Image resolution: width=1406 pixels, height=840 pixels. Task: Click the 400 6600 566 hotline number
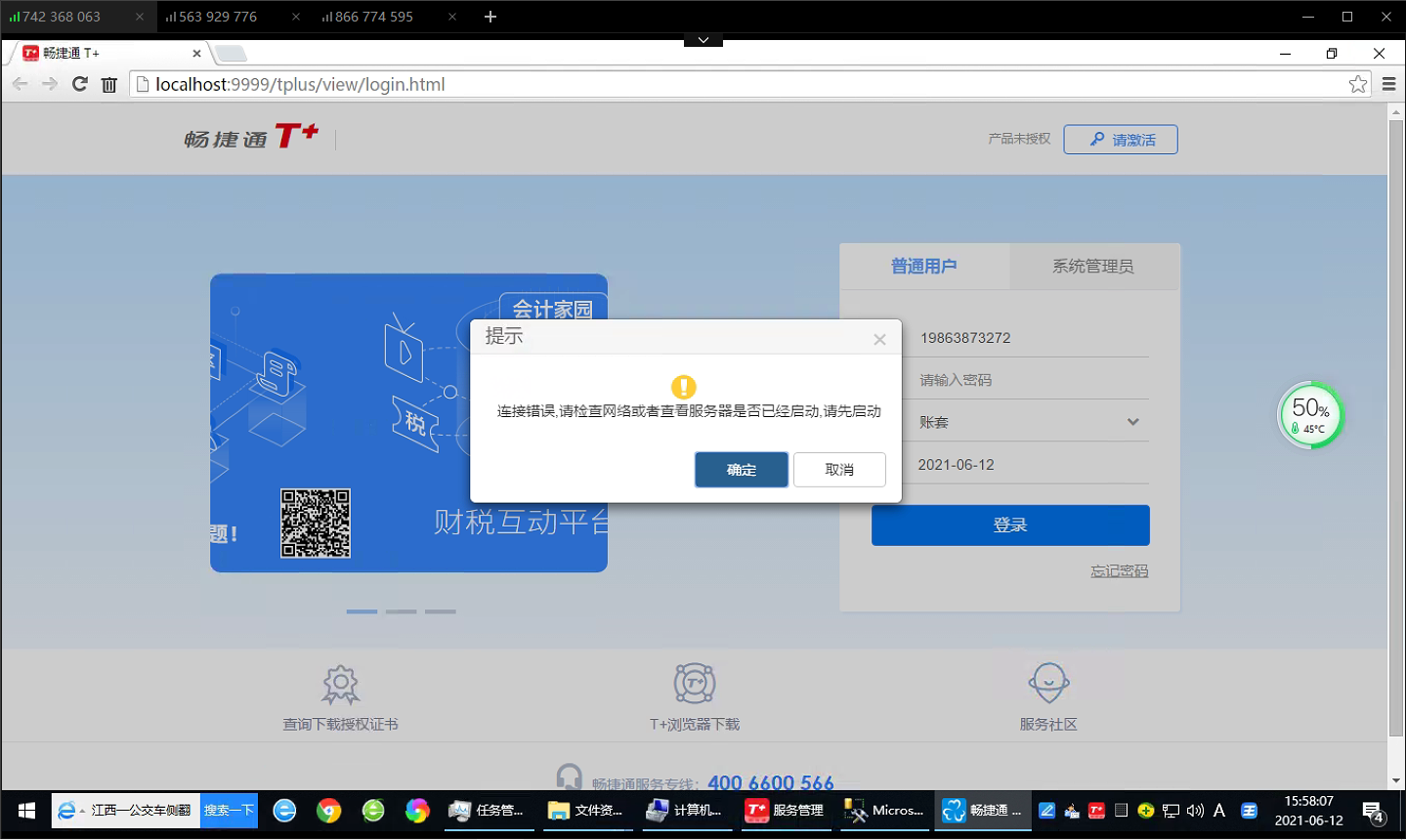tap(771, 783)
